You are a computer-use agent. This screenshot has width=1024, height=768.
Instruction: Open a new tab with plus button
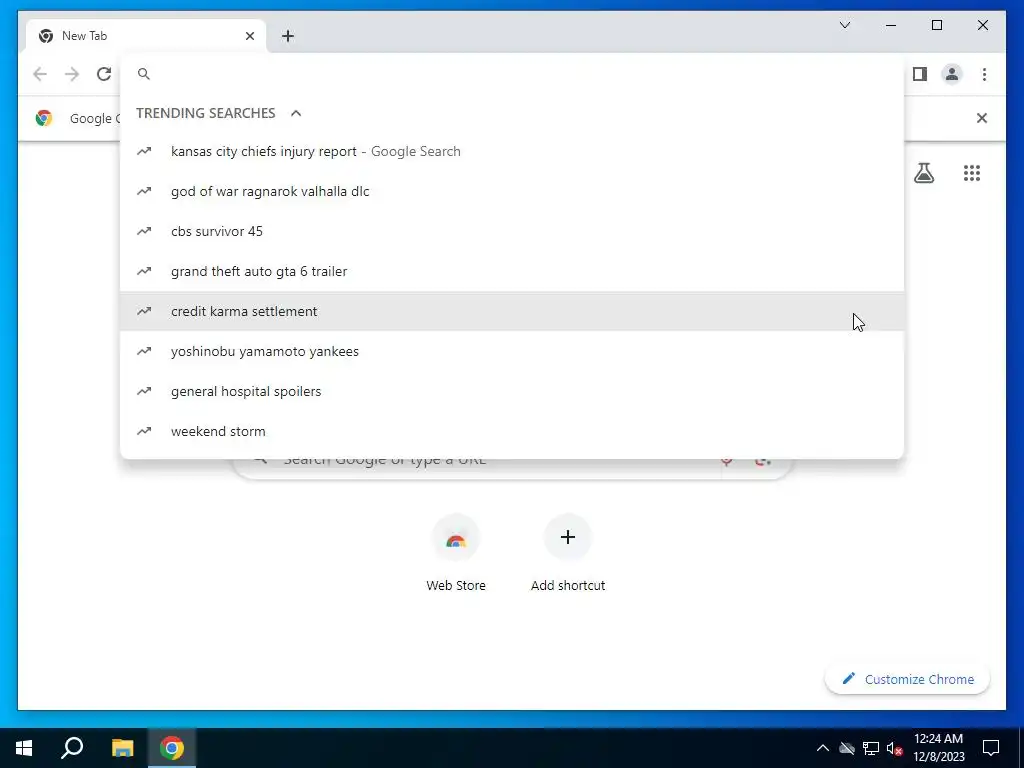click(x=288, y=36)
